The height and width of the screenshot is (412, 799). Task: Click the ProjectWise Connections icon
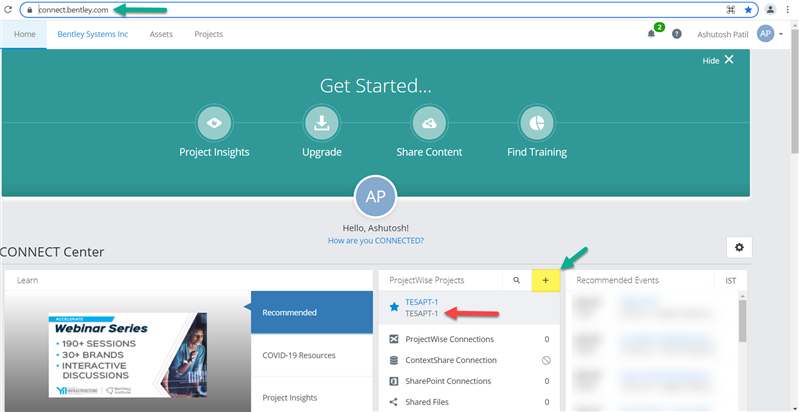tap(393, 339)
